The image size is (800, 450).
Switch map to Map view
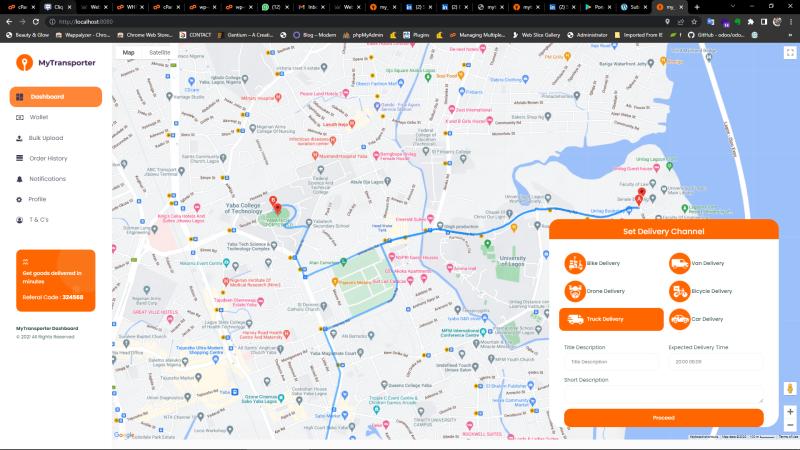pos(129,53)
